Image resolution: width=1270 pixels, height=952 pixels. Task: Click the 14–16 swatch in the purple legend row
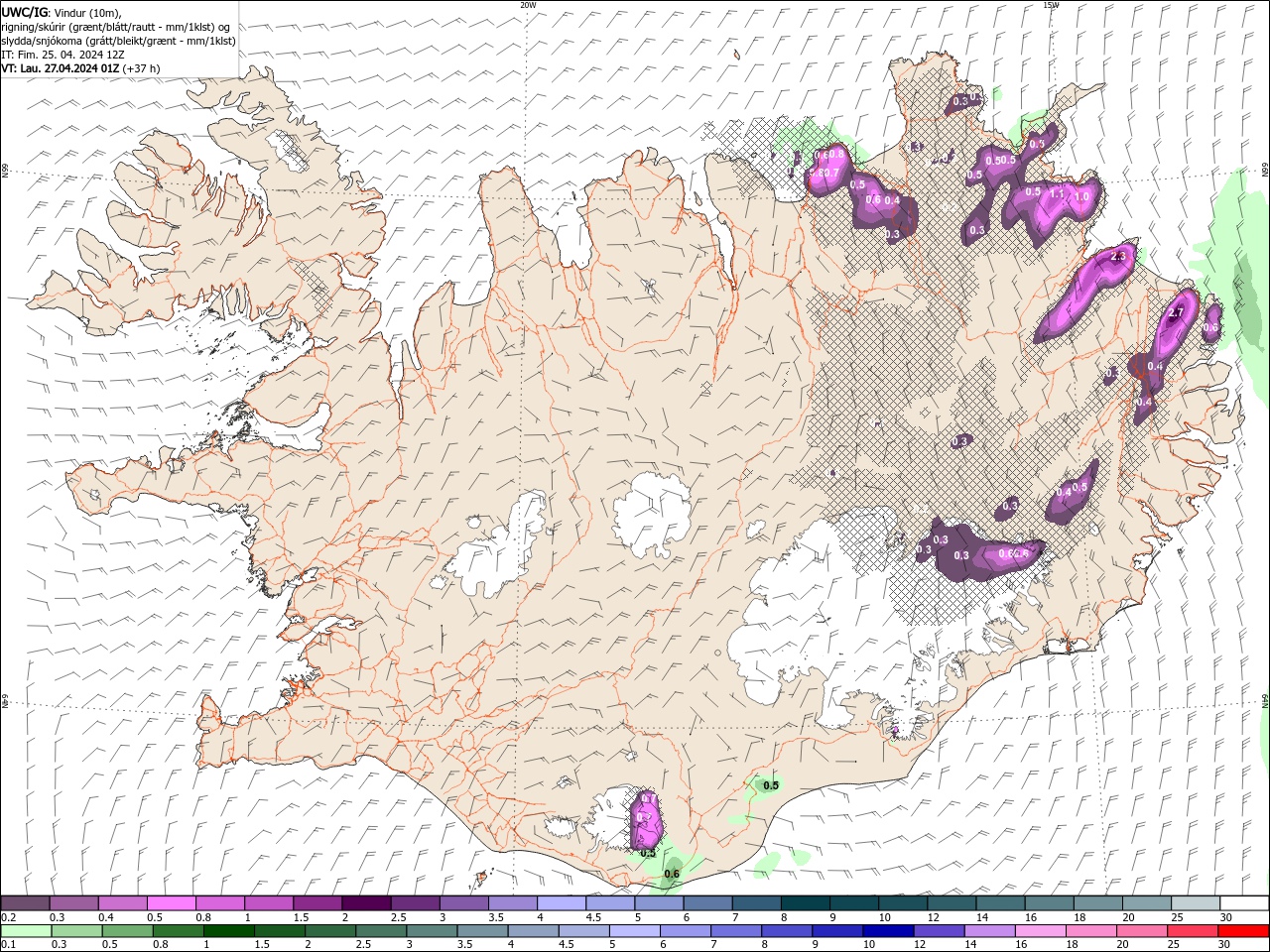(x=999, y=903)
